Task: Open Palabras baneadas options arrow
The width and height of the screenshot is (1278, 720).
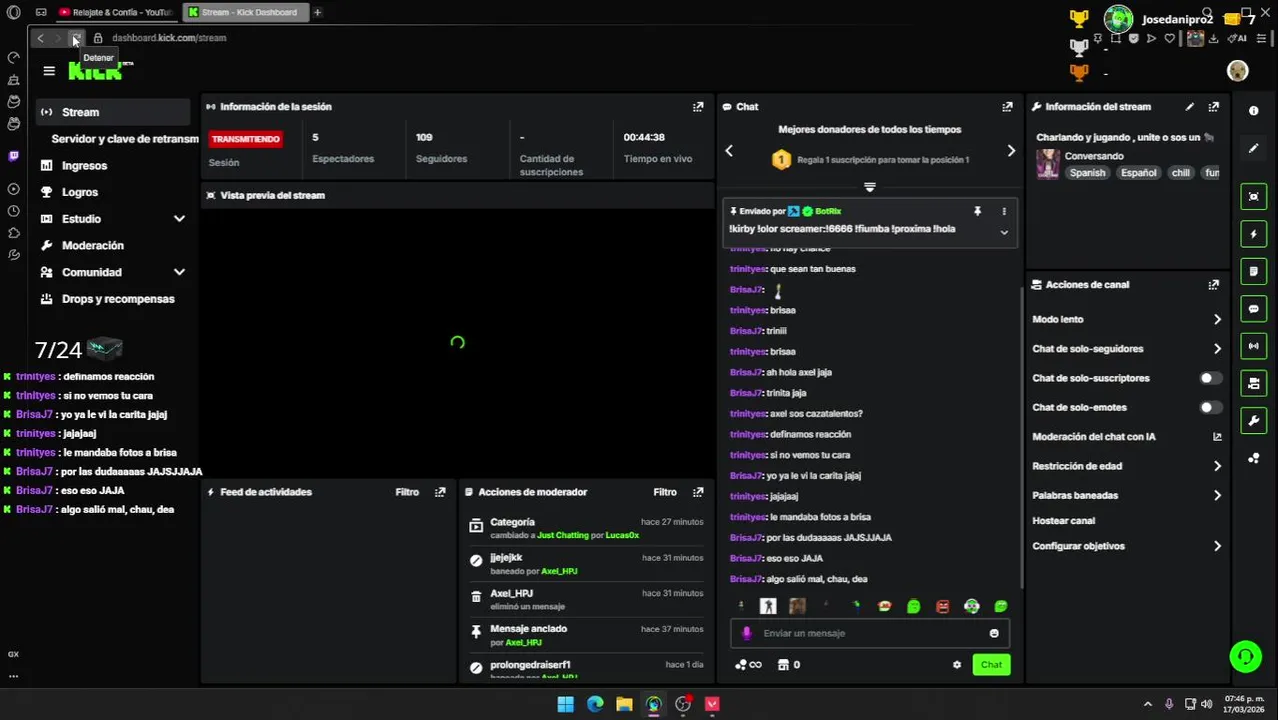Action: pos(1217,496)
